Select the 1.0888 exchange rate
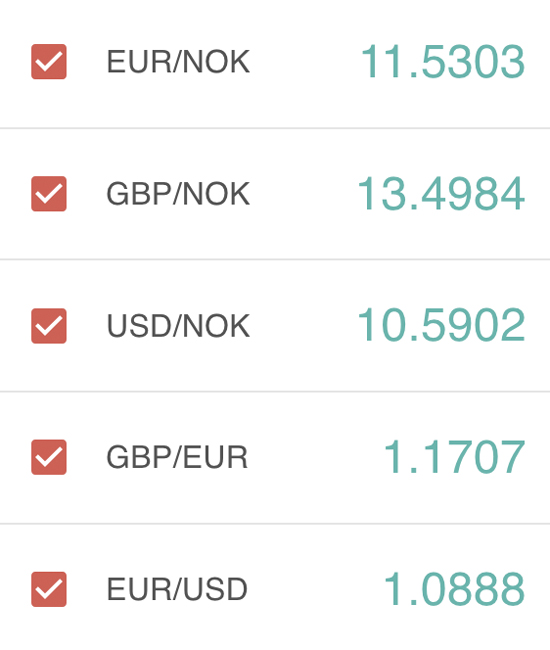 pyautogui.click(x=454, y=589)
